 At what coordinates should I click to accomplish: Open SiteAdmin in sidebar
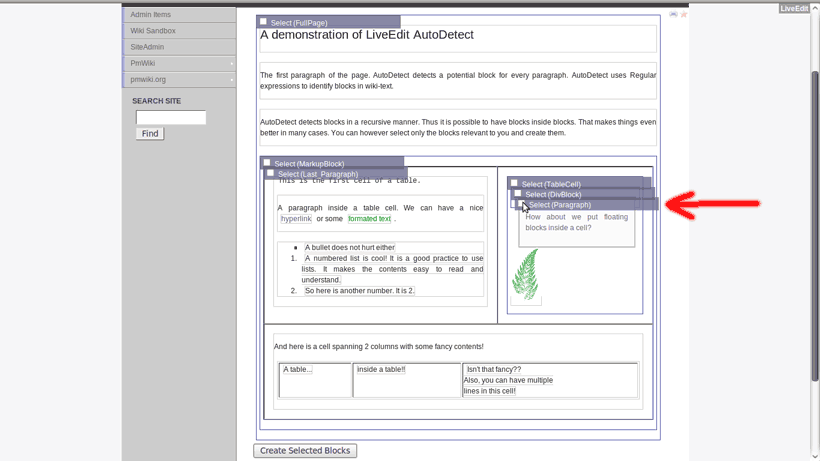pos(179,47)
